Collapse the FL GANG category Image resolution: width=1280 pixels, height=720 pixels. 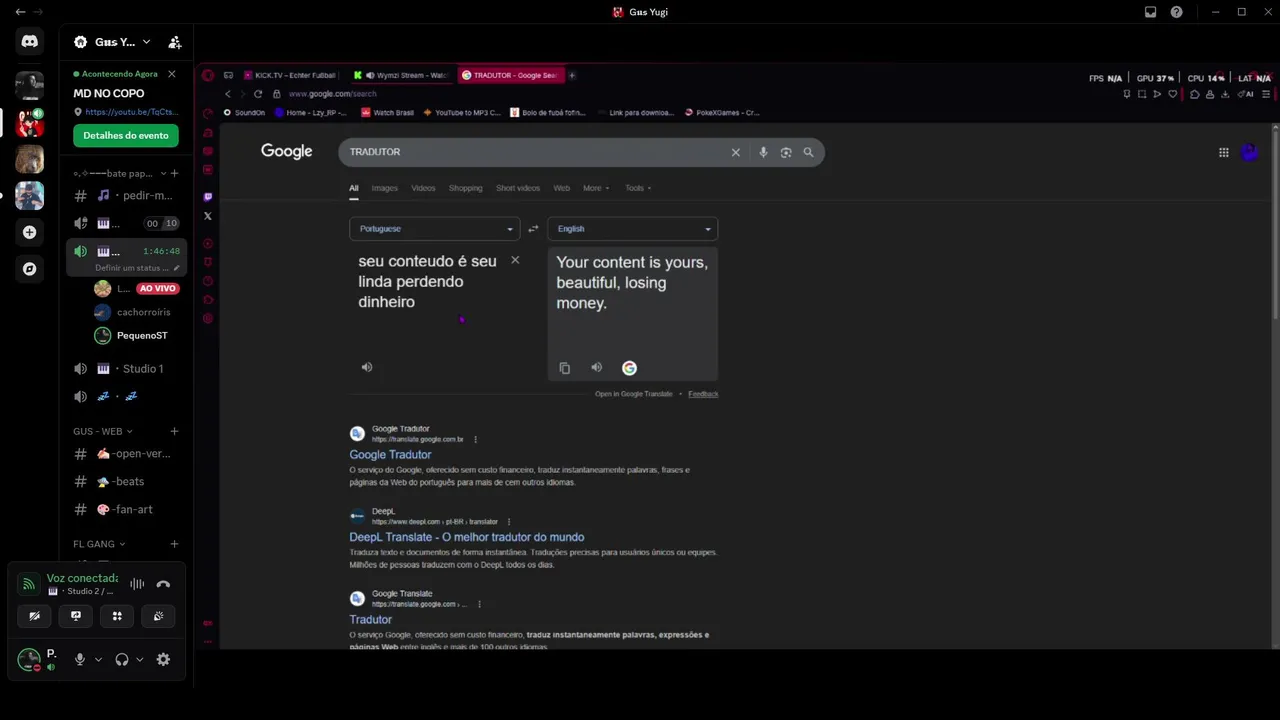(x=99, y=544)
